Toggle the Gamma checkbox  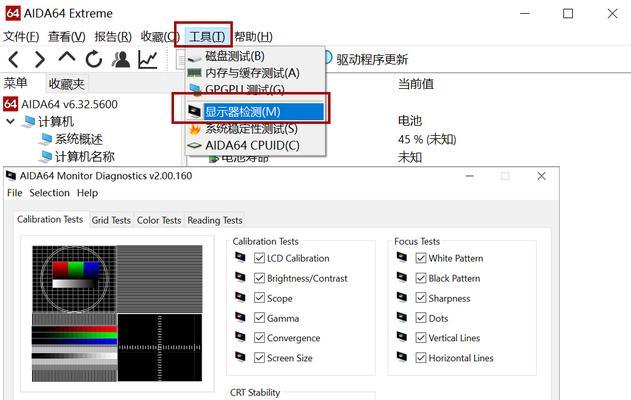pos(259,318)
